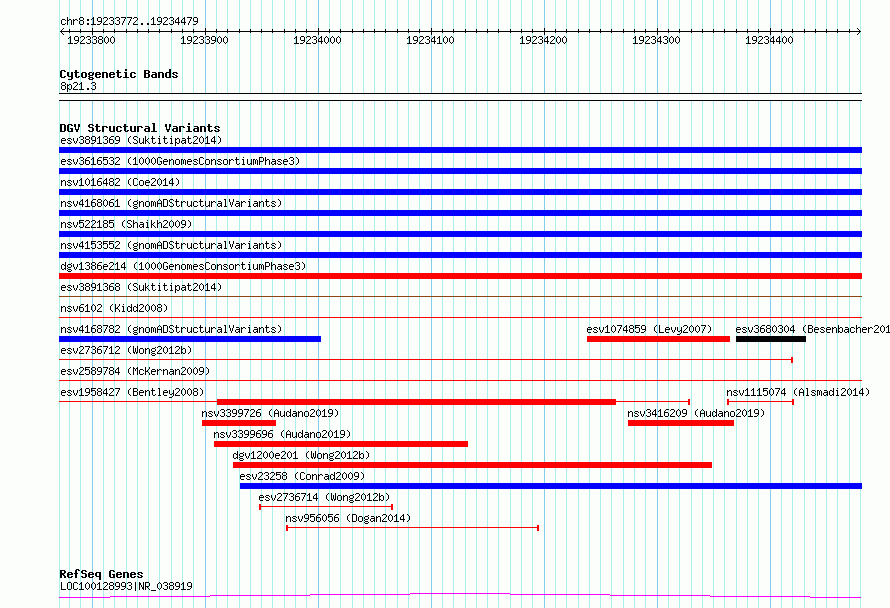
Task: Click the 8p21.3 cytogenetic band label
Action: (78, 86)
